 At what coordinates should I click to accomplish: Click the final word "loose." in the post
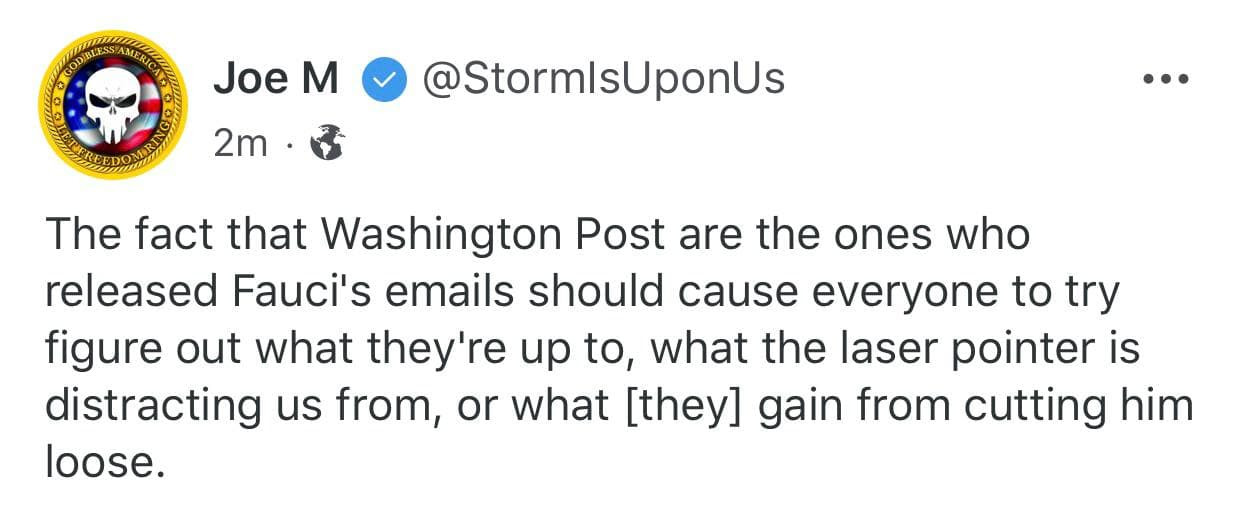105,462
